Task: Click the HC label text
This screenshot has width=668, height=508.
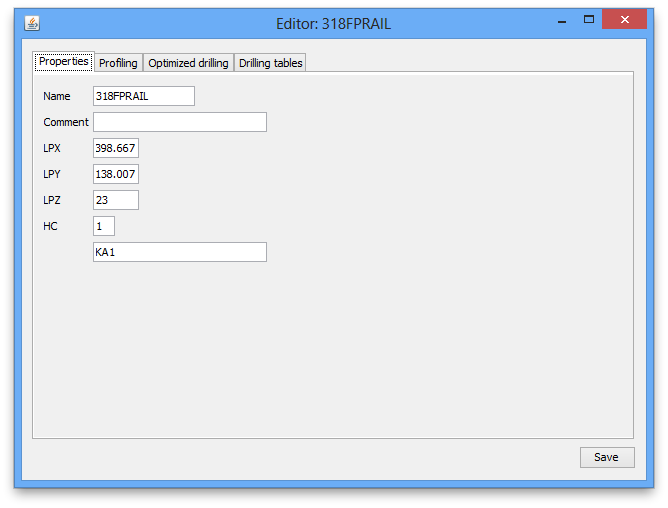Action: pos(50,226)
